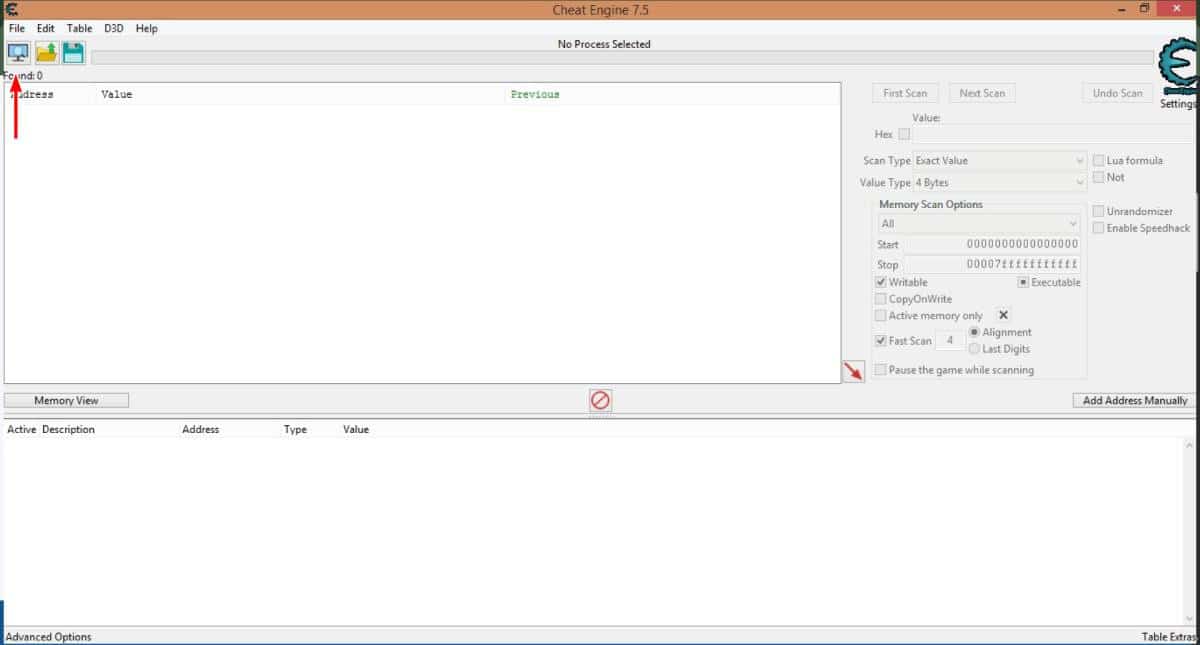Click the address table Address column header
Image resolution: width=1200 pixels, height=645 pixels.
200,429
